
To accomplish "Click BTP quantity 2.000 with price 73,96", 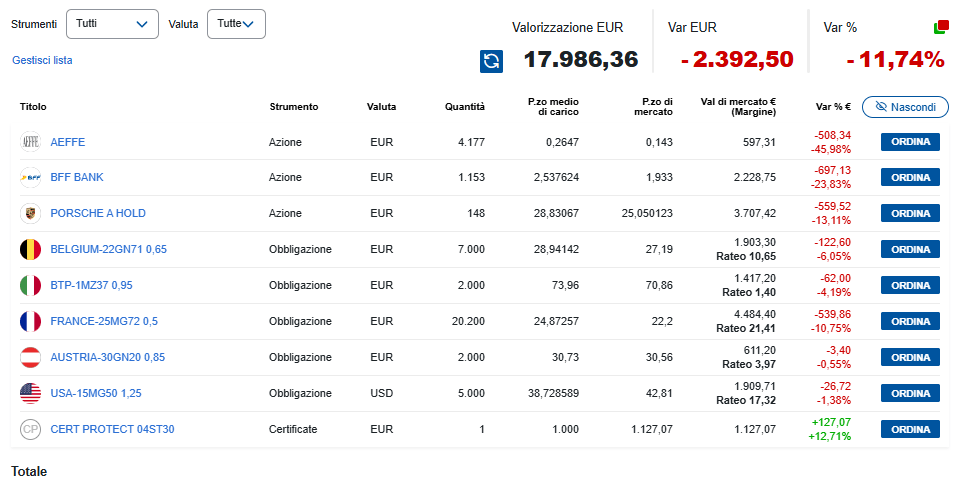I will (472, 285).
